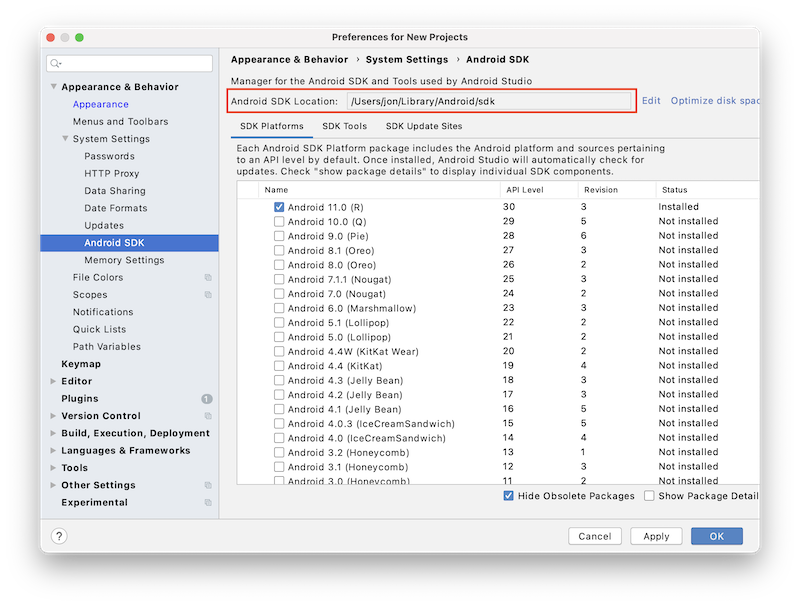This screenshot has width=800, height=606.
Task: Open Menus and Toolbars settings
Action: pos(120,121)
